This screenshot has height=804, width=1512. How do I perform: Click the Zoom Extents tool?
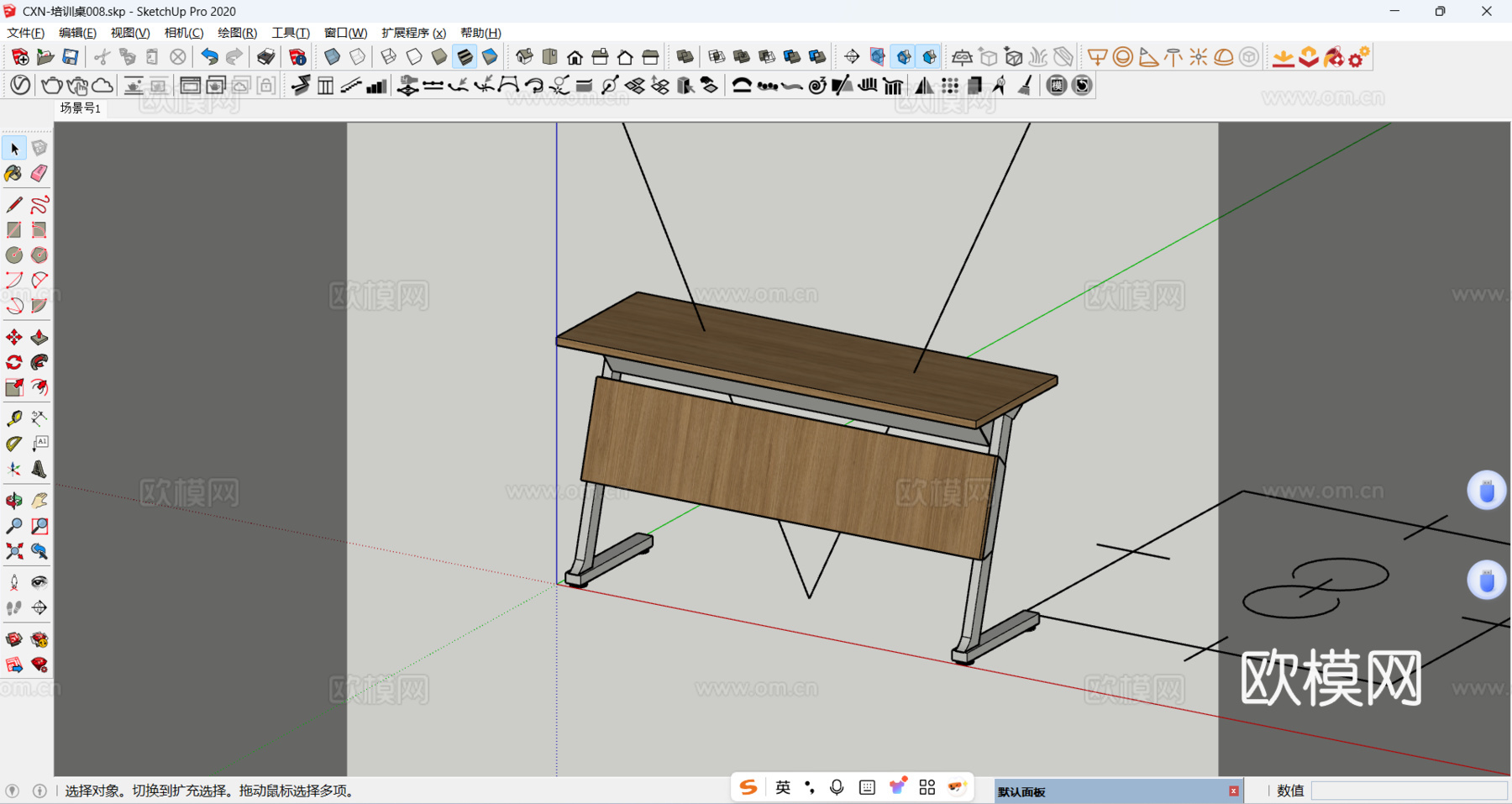[x=14, y=551]
